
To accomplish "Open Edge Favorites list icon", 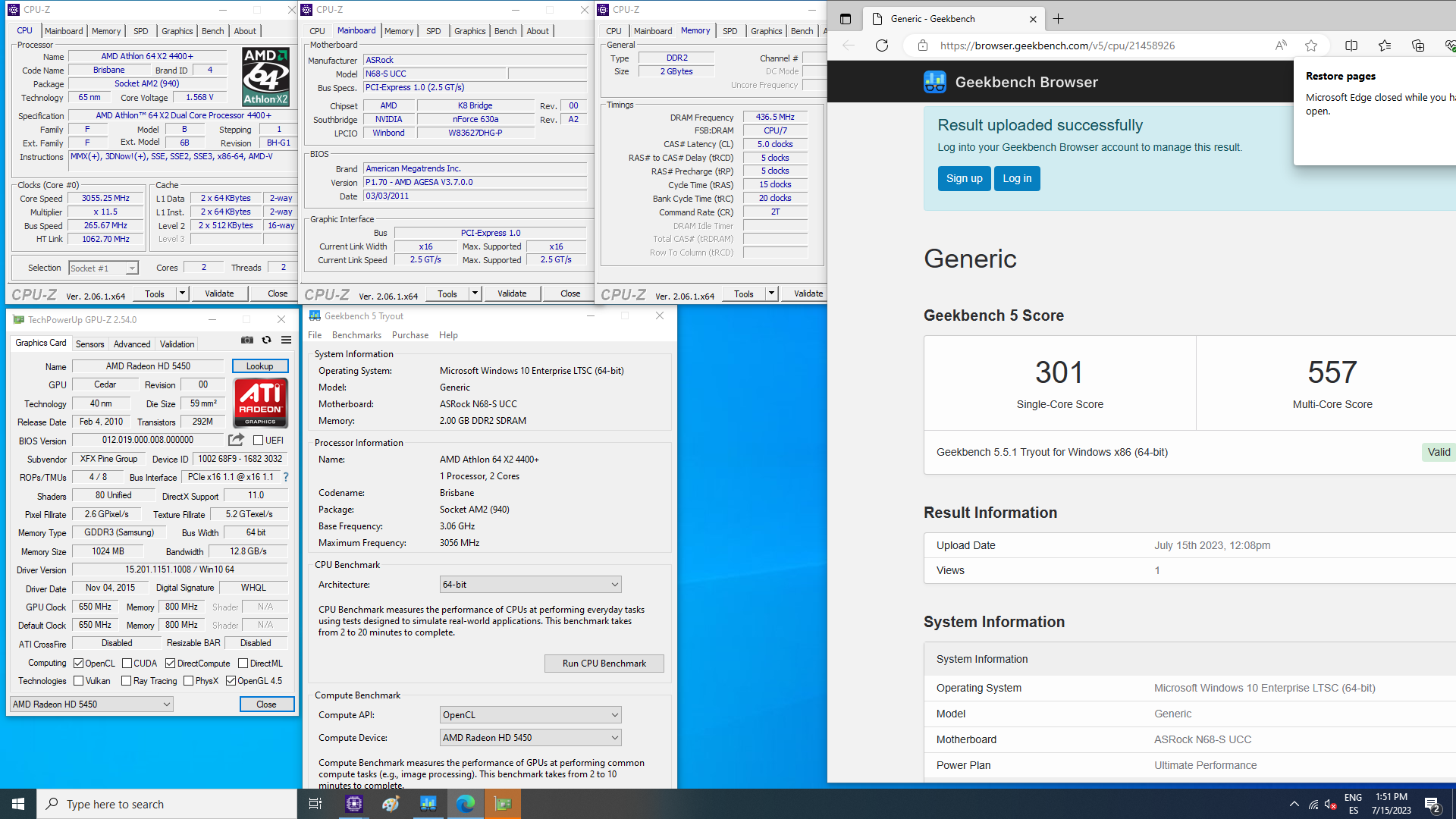I will tap(1385, 45).
